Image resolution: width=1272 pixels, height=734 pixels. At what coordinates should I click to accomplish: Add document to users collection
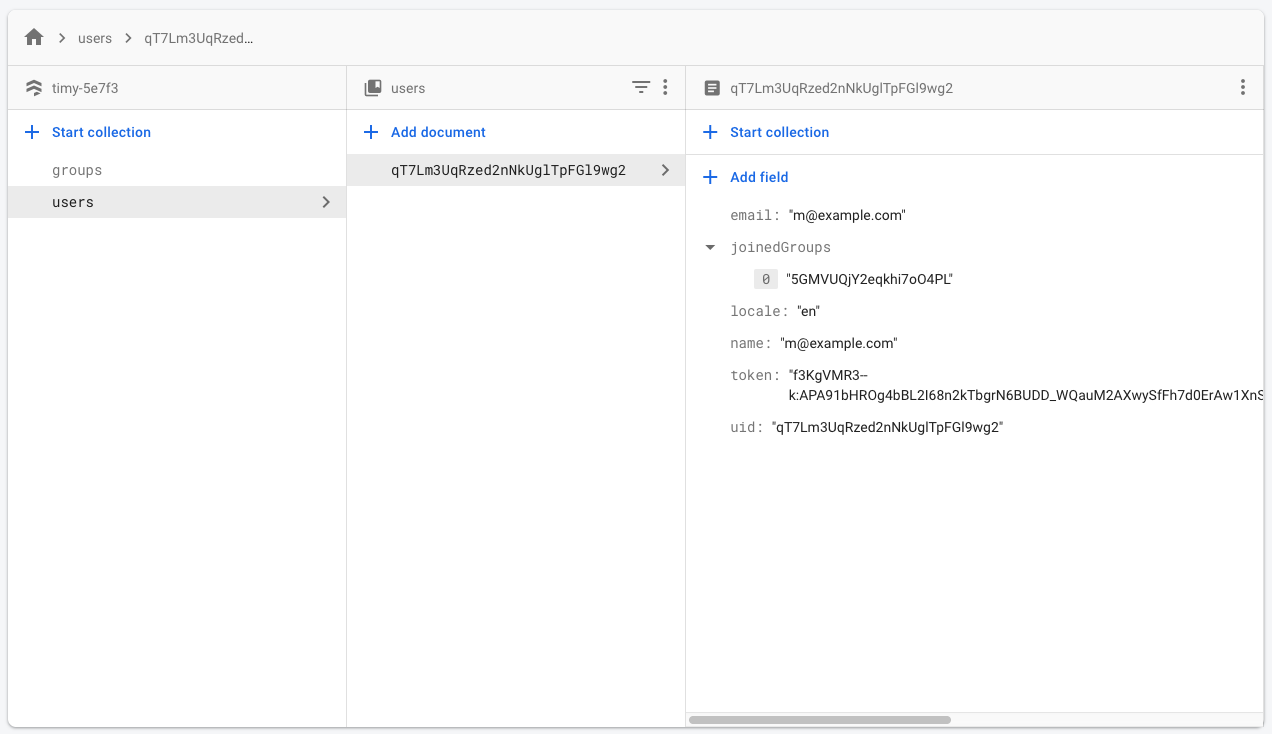[438, 132]
